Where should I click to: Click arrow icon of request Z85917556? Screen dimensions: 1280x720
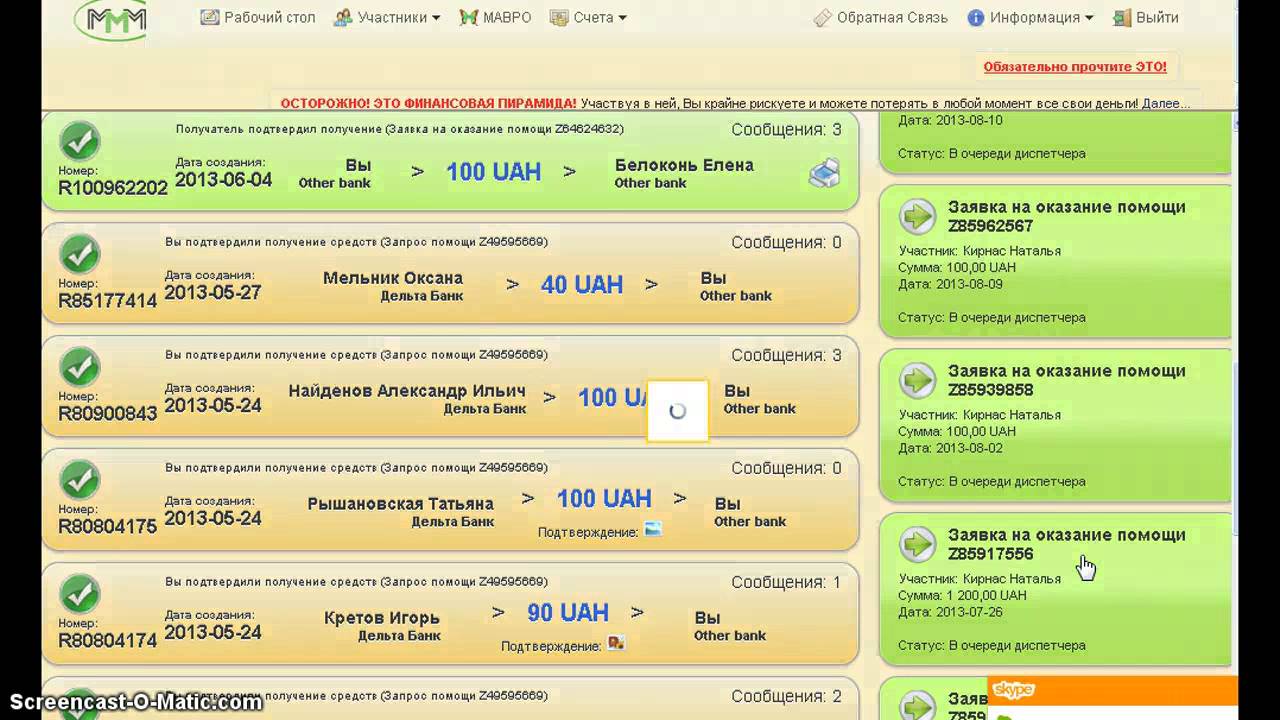[917, 544]
